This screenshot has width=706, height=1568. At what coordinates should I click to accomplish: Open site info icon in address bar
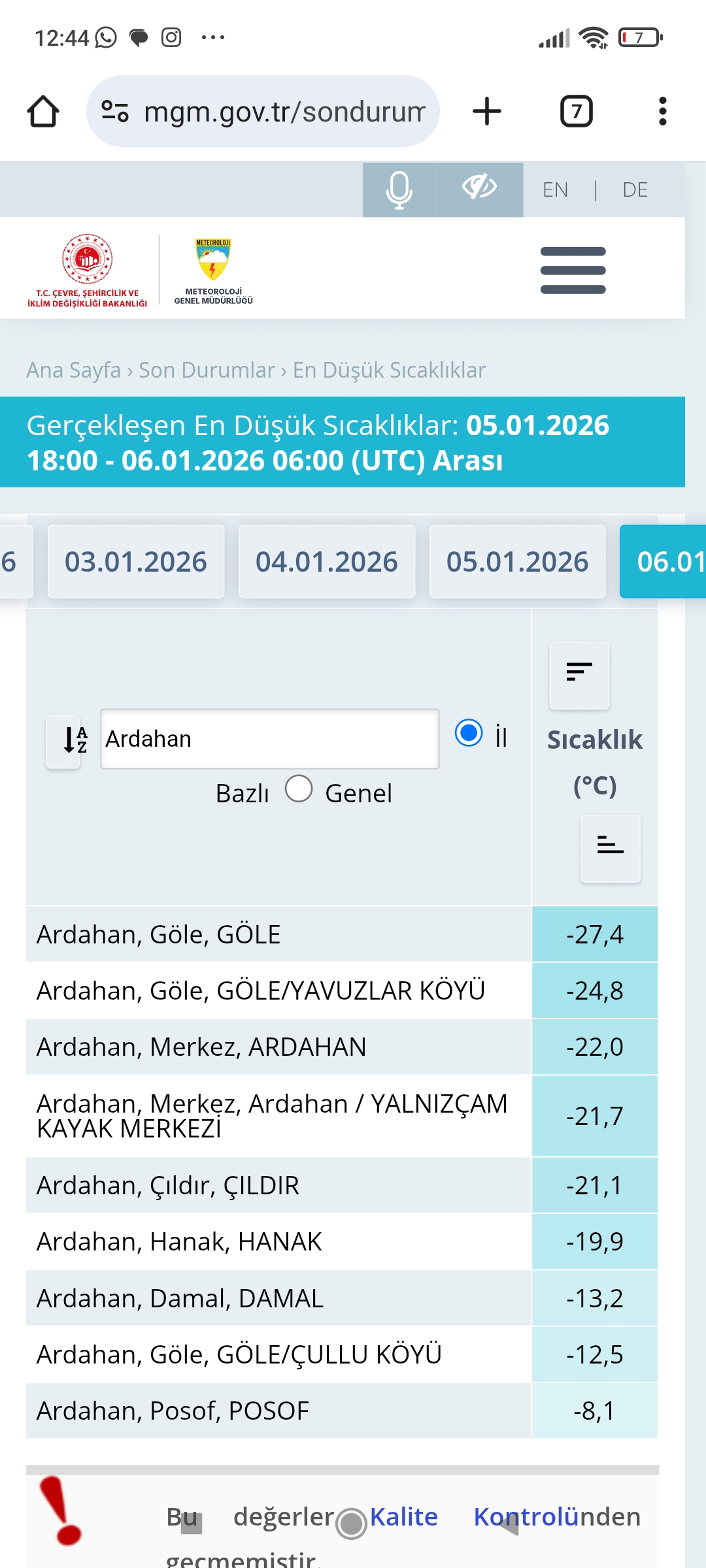click(x=115, y=111)
